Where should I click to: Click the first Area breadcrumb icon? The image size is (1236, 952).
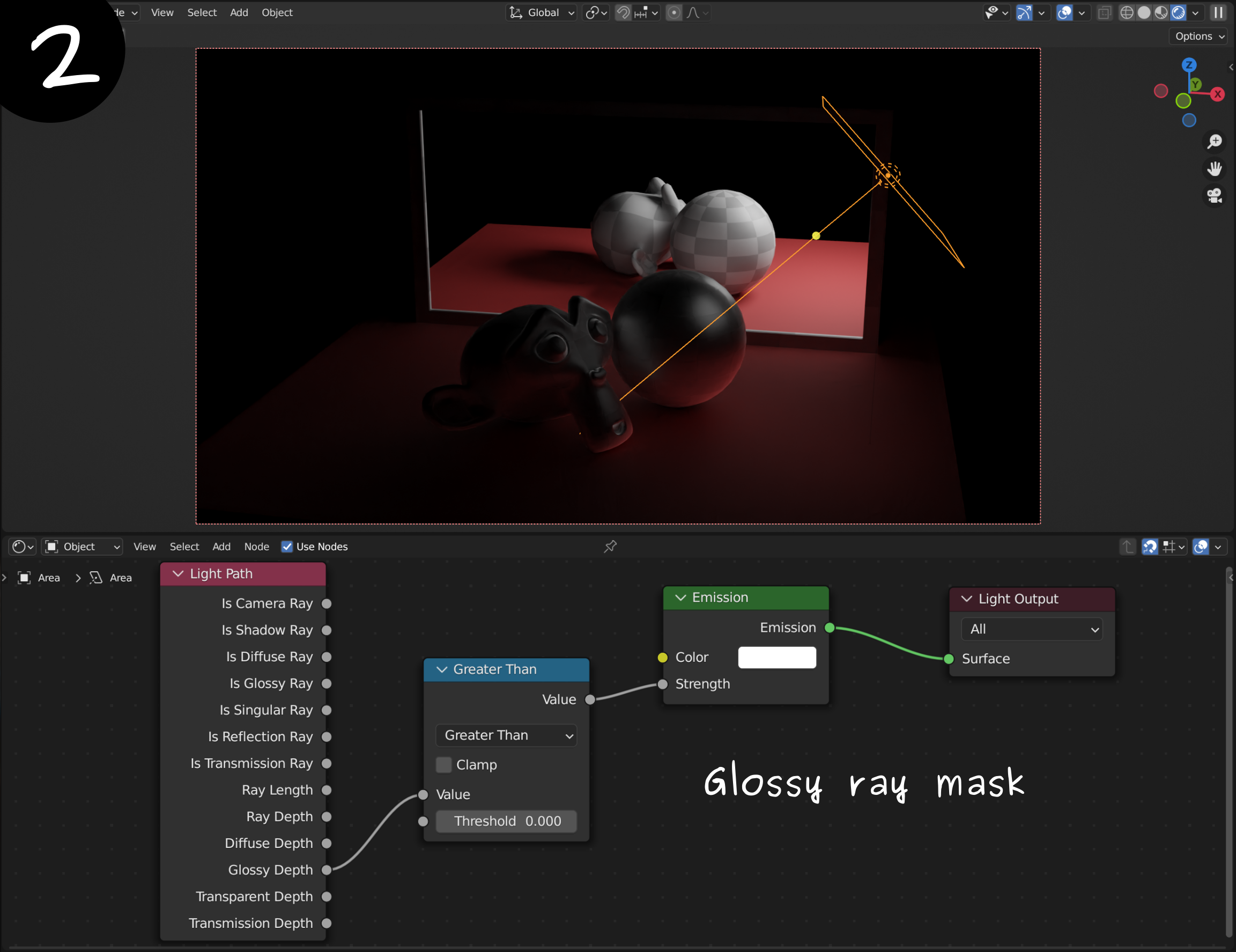pyautogui.click(x=24, y=577)
